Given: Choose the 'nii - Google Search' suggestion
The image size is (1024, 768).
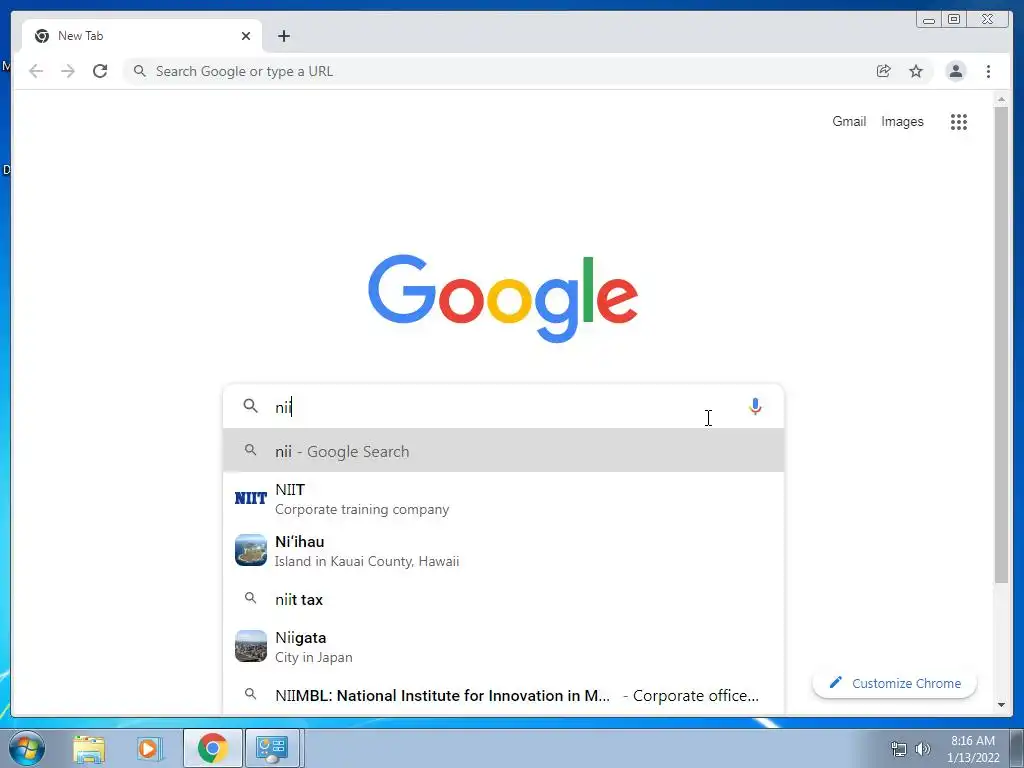Looking at the screenshot, I should [x=504, y=451].
